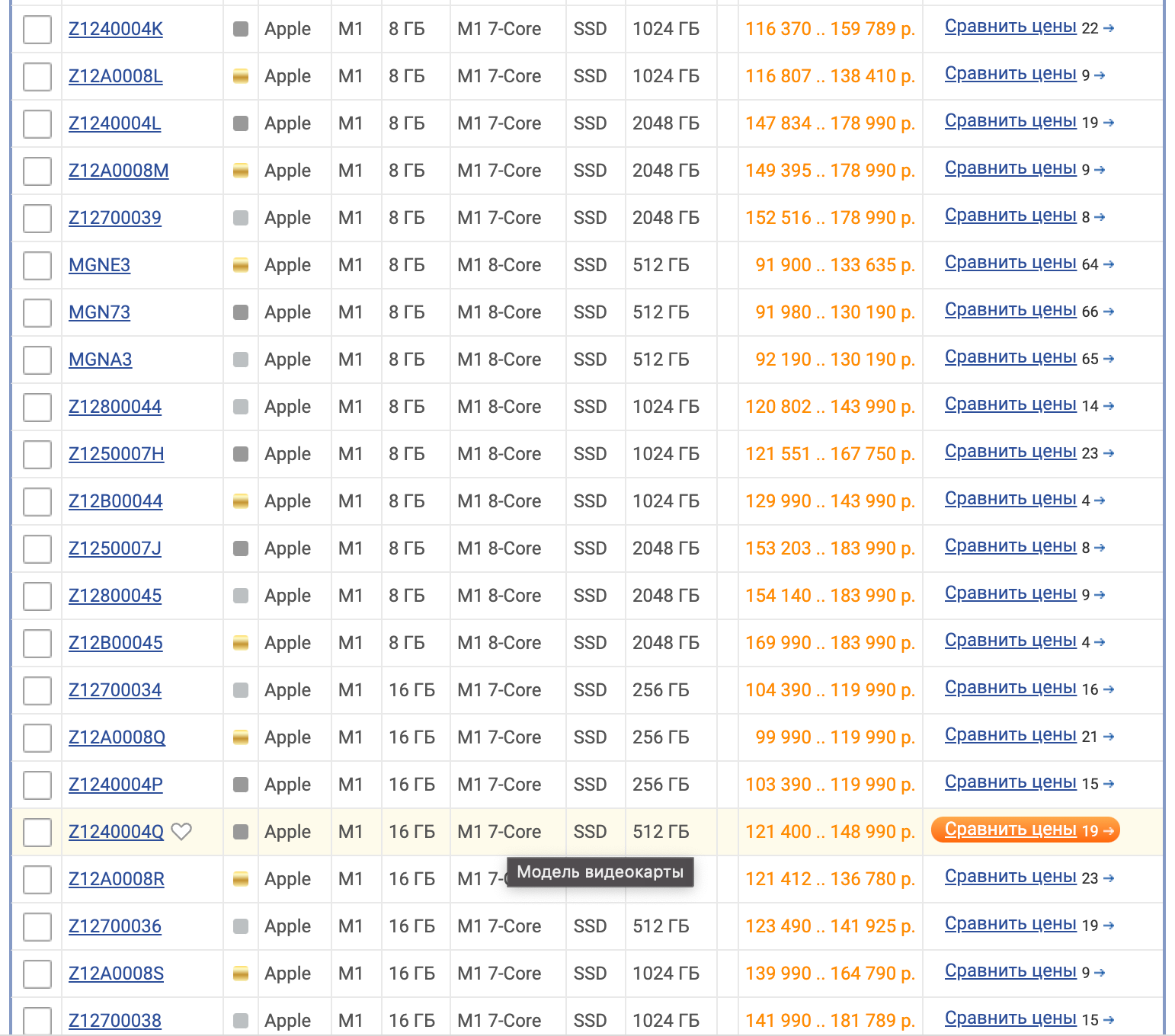Click gold color swatch in Z12A0008L row

coord(241,76)
